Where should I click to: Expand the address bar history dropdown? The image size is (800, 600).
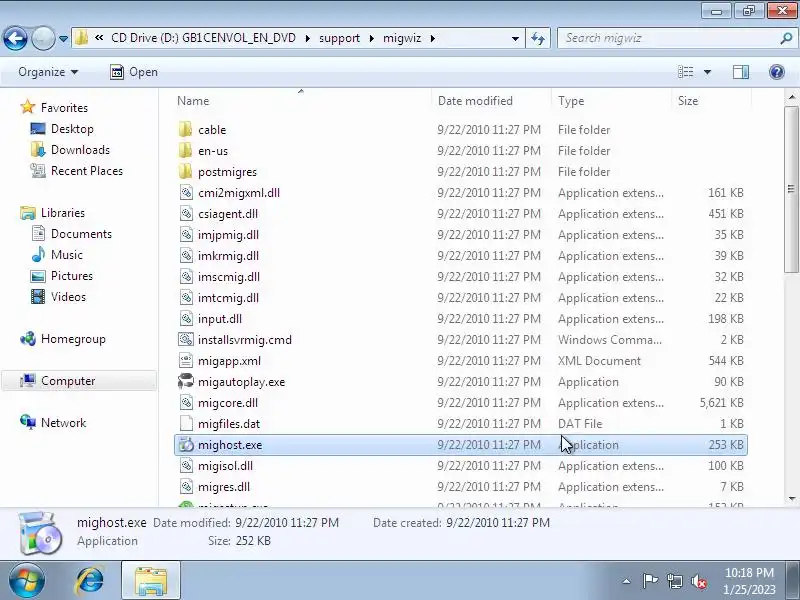click(x=515, y=39)
